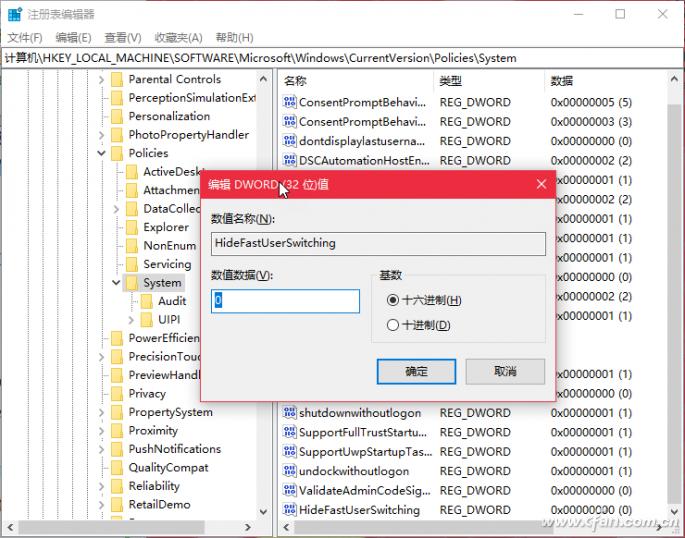Select the System key in the tree
Viewport: 685px width, 538px height.
point(162,283)
